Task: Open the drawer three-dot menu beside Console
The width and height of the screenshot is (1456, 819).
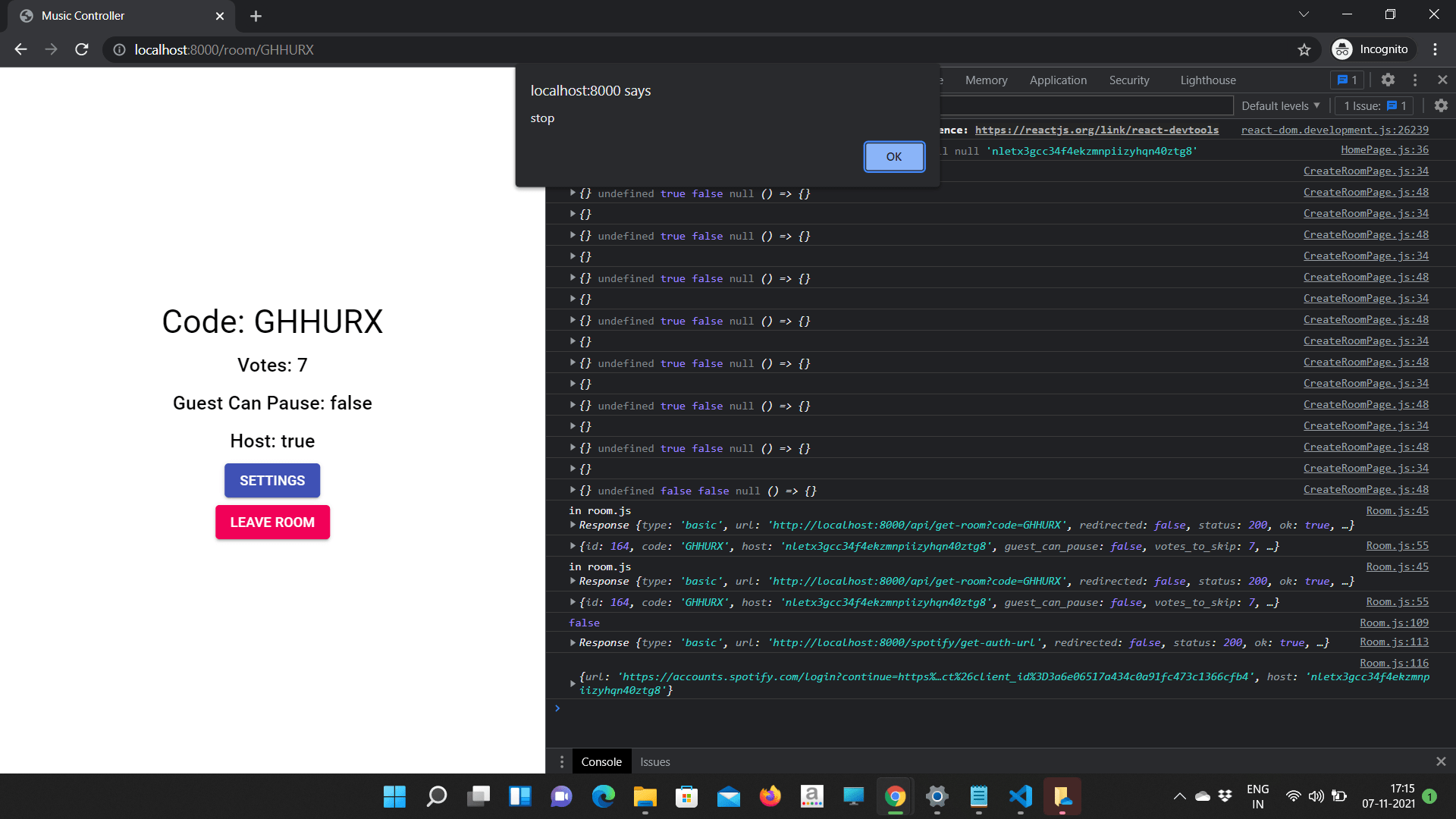Action: [562, 761]
